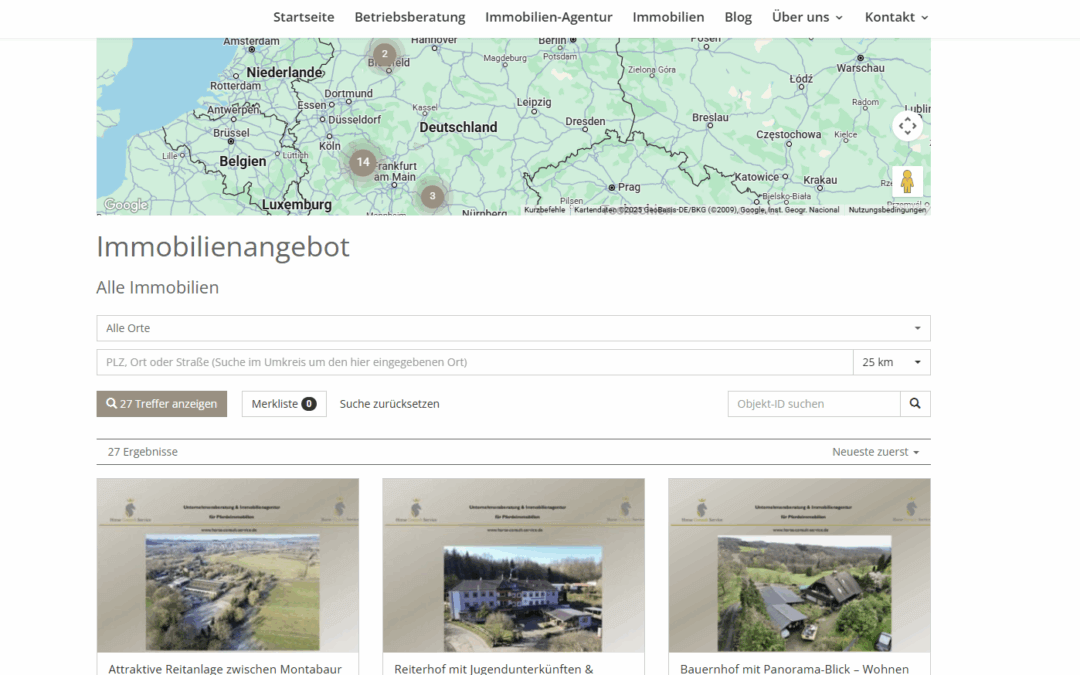Select Immobilien in the top menu
This screenshot has width=1080, height=675.
coord(668,17)
